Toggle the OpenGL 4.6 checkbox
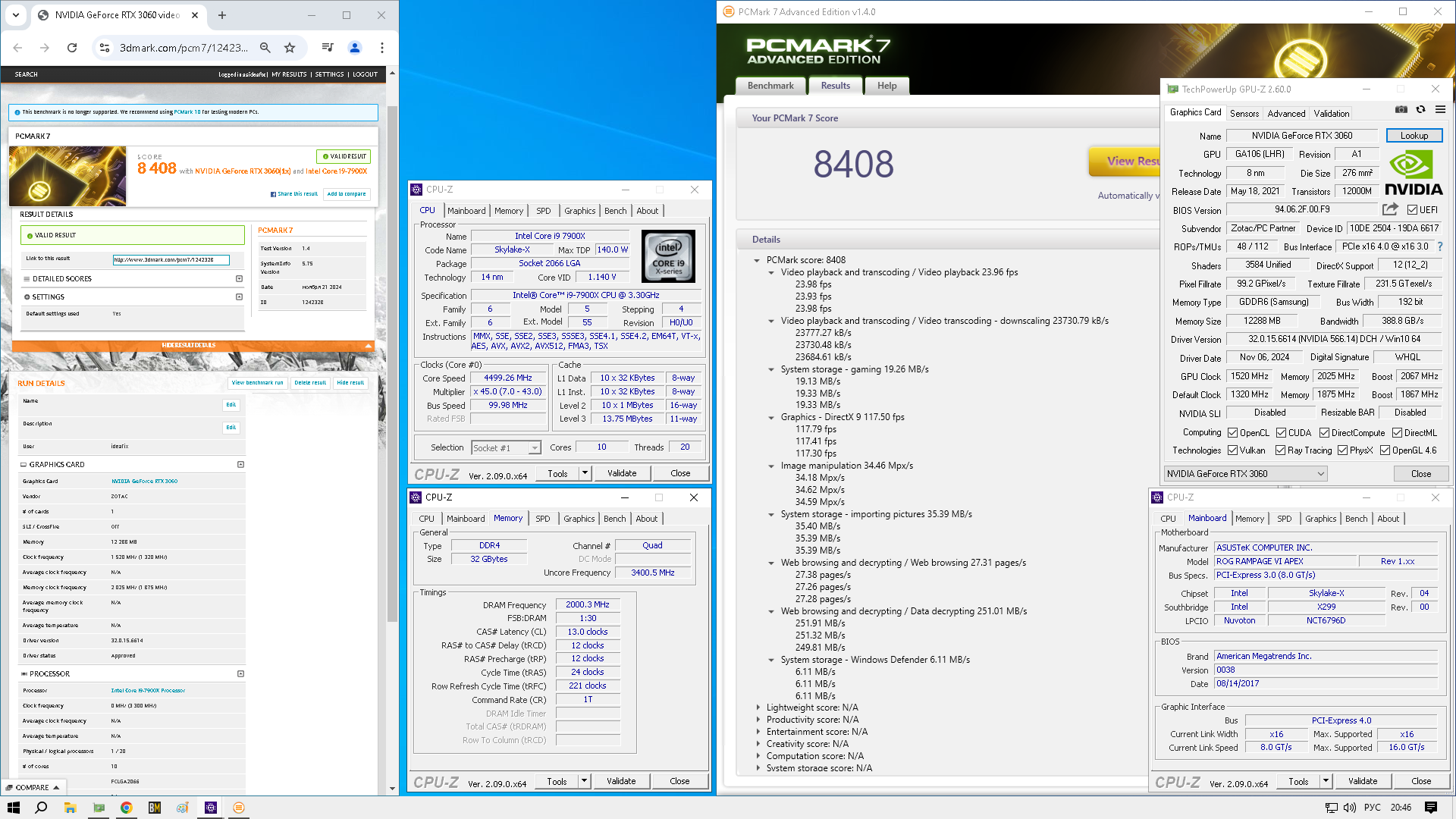The height and width of the screenshot is (819, 1456). pyautogui.click(x=1385, y=450)
